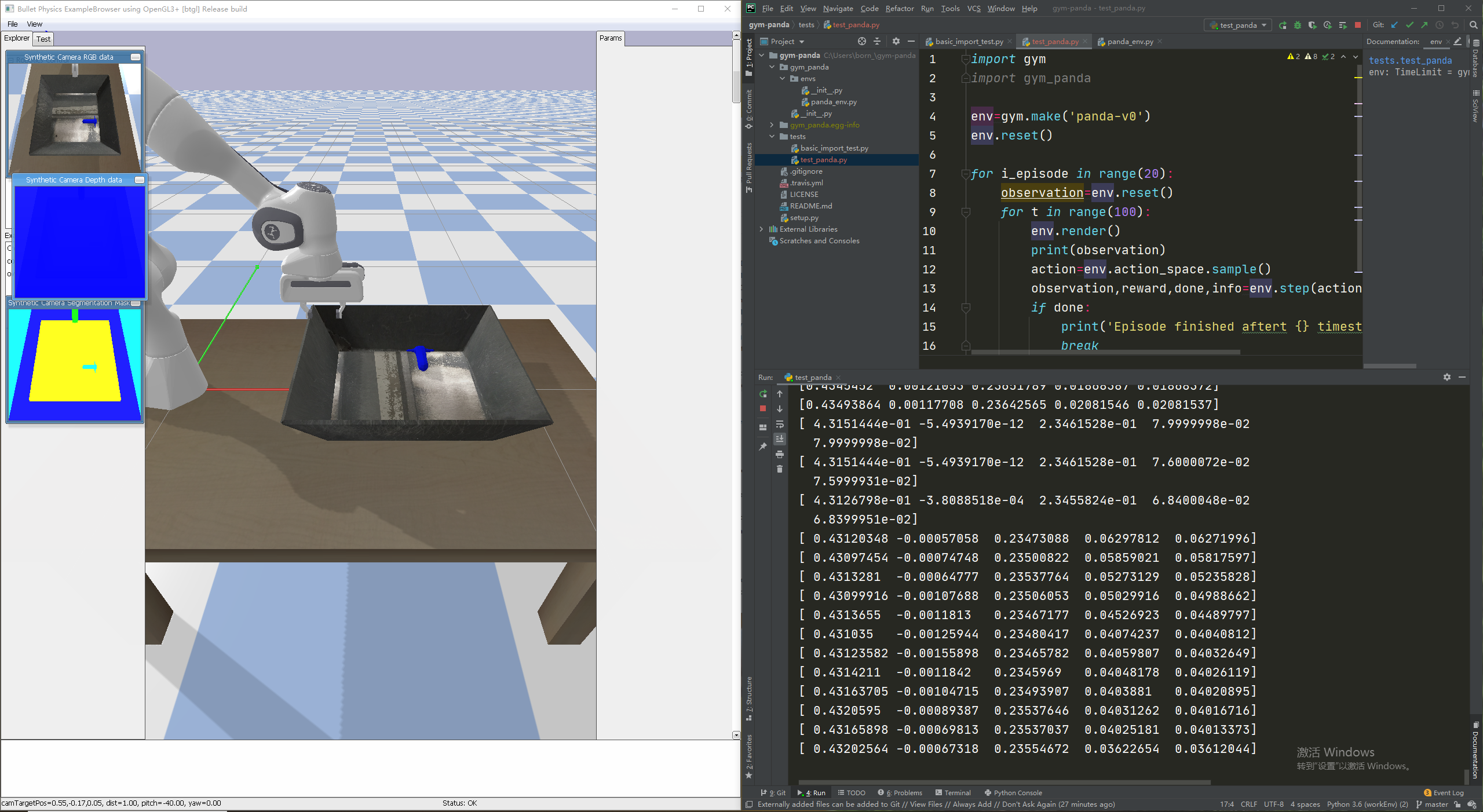
Task: Click the Debug bug icon in the toolbar
Action: 1298,25
